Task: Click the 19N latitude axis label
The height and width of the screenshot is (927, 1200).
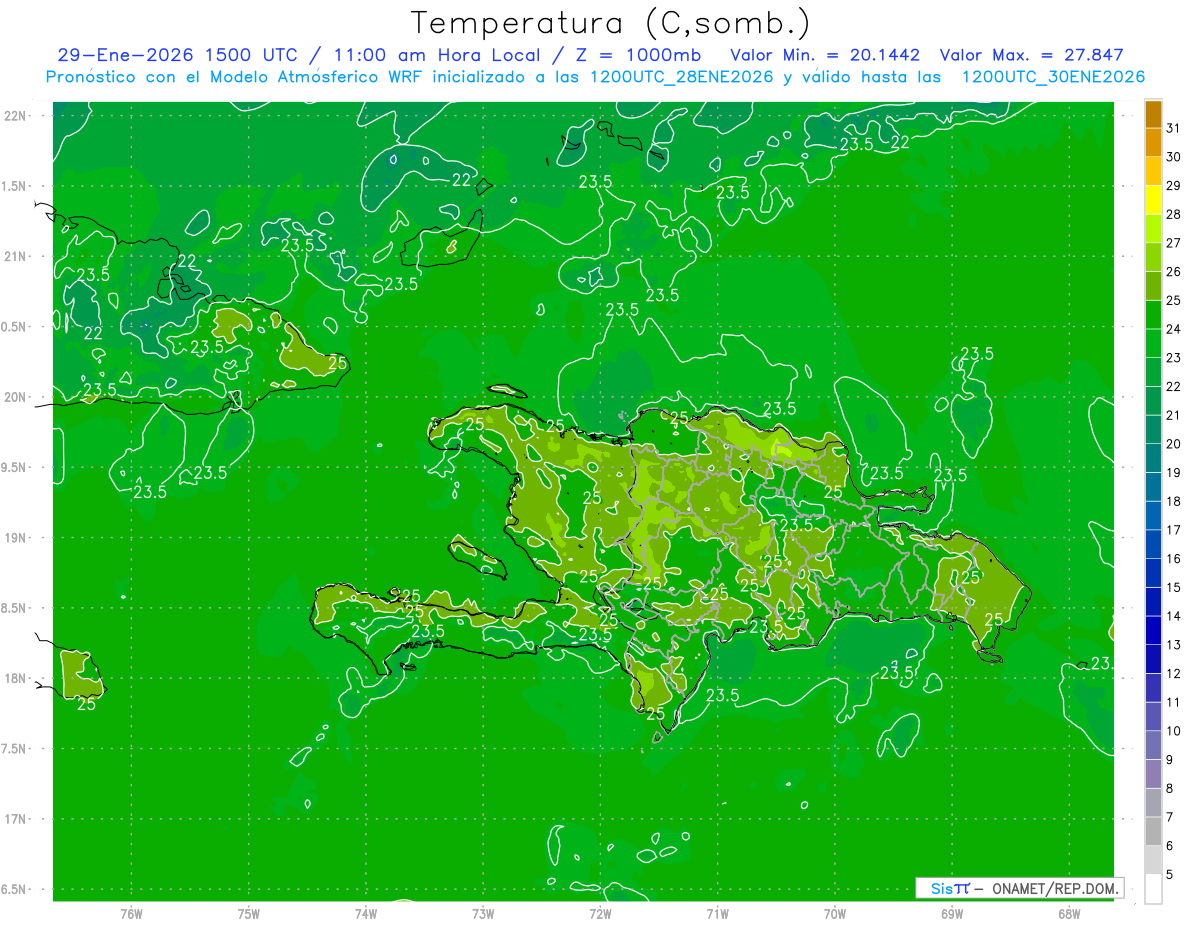Action: coord(17,538)
